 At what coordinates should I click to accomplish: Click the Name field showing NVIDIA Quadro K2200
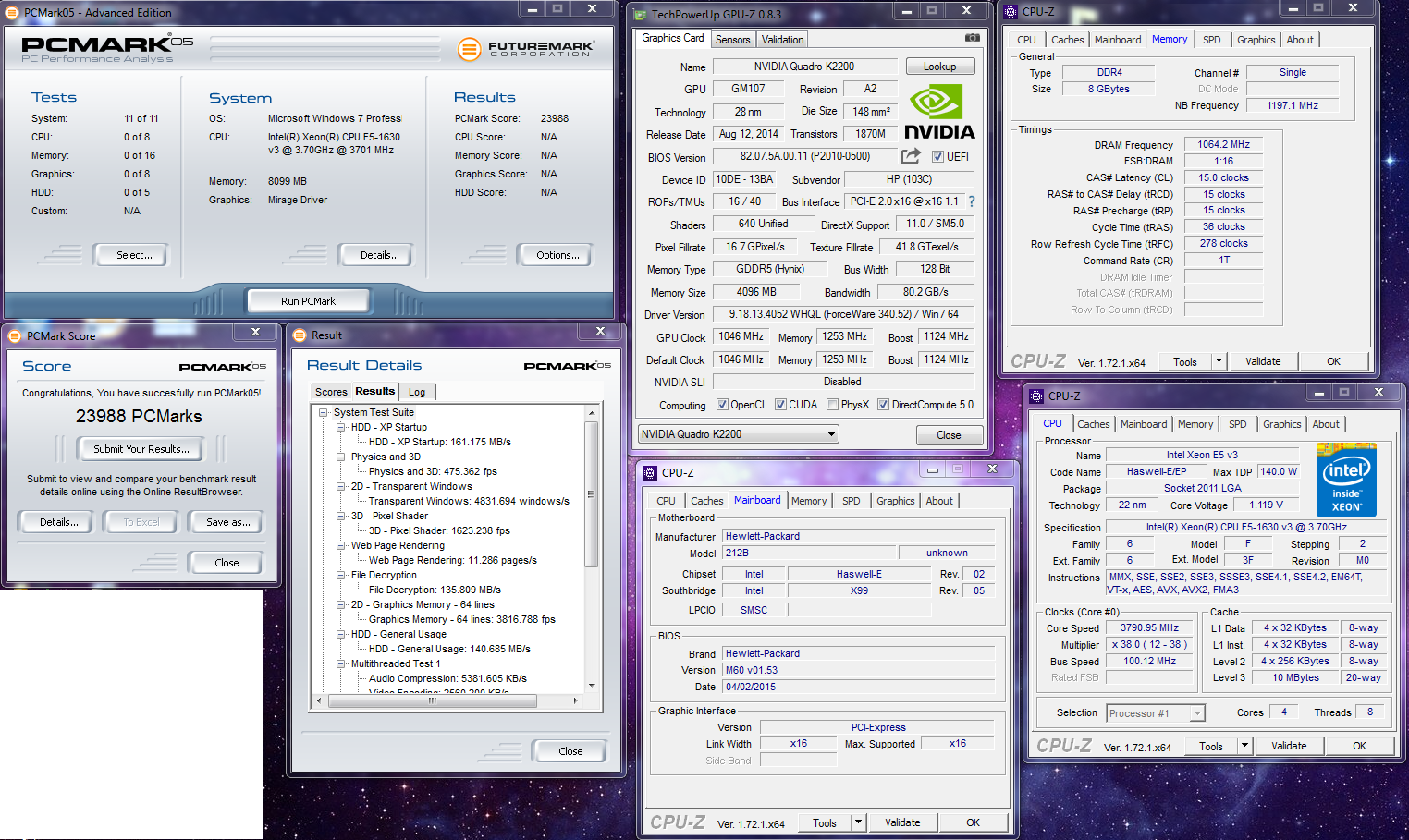[804, 67]
